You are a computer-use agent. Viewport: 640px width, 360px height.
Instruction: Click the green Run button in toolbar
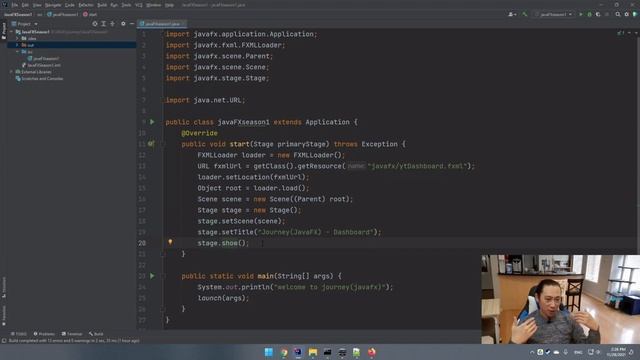(581, 14)
